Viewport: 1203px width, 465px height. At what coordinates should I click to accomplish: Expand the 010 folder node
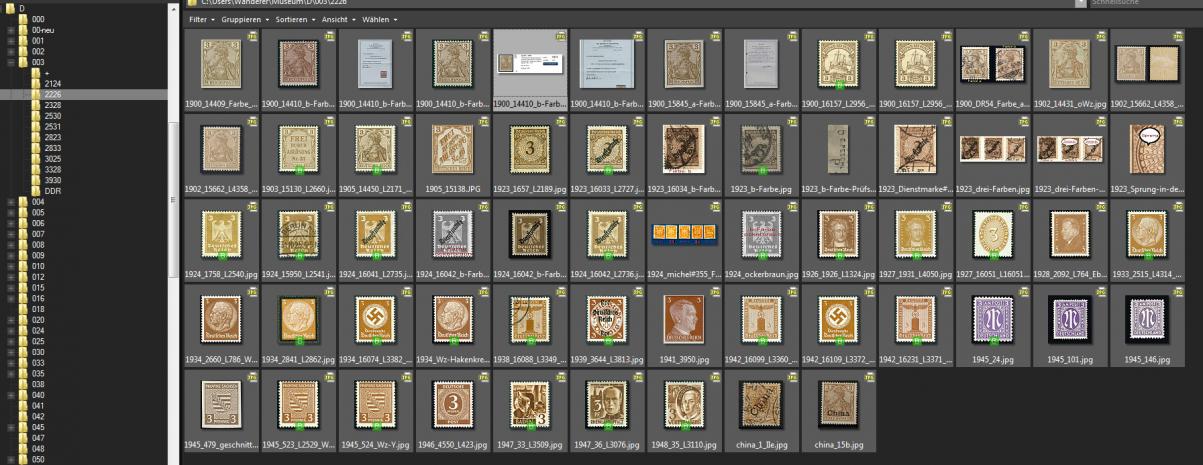click(11, 266)
